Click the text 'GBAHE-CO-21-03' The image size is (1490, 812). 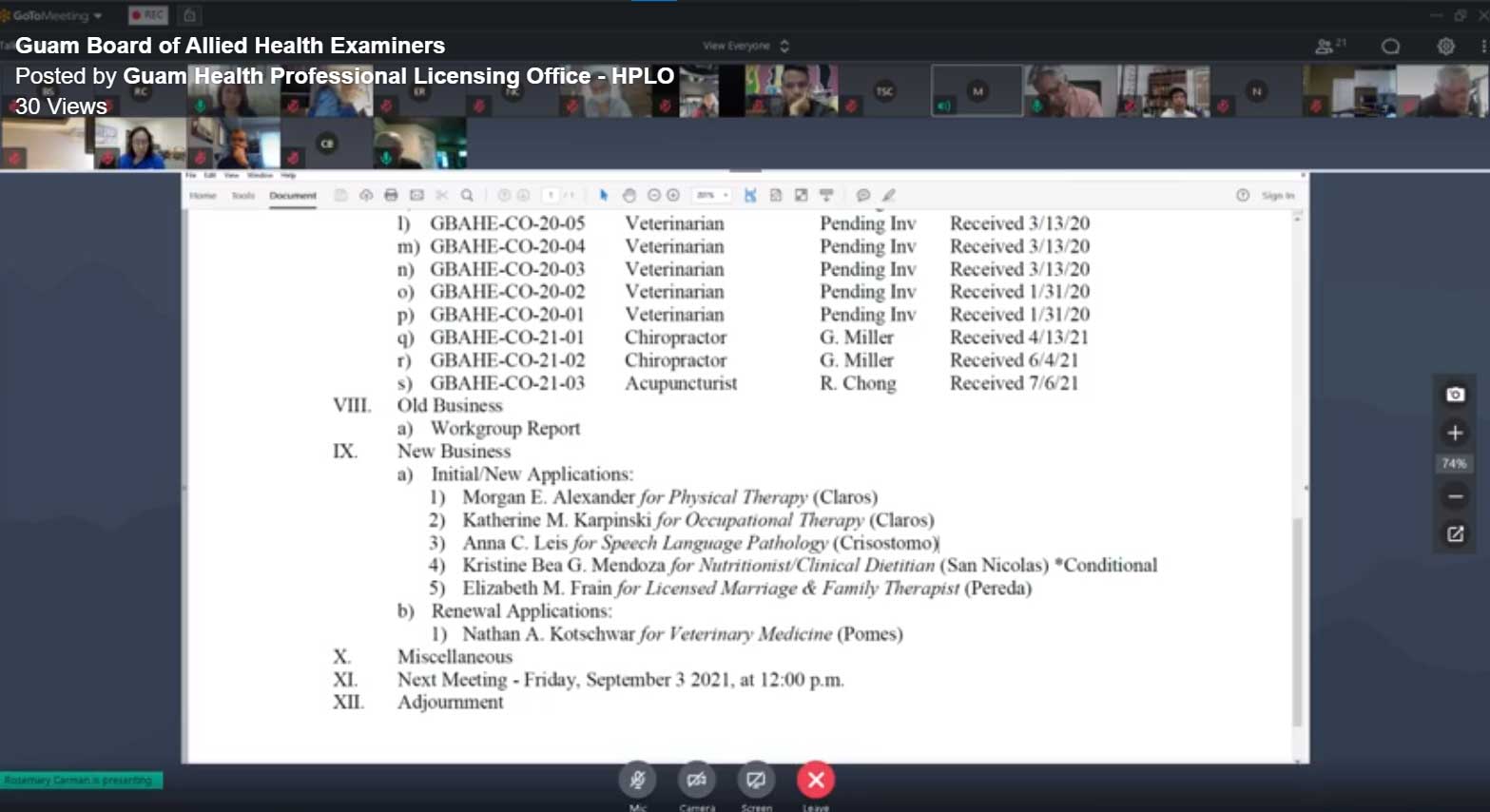coord(508,383)
